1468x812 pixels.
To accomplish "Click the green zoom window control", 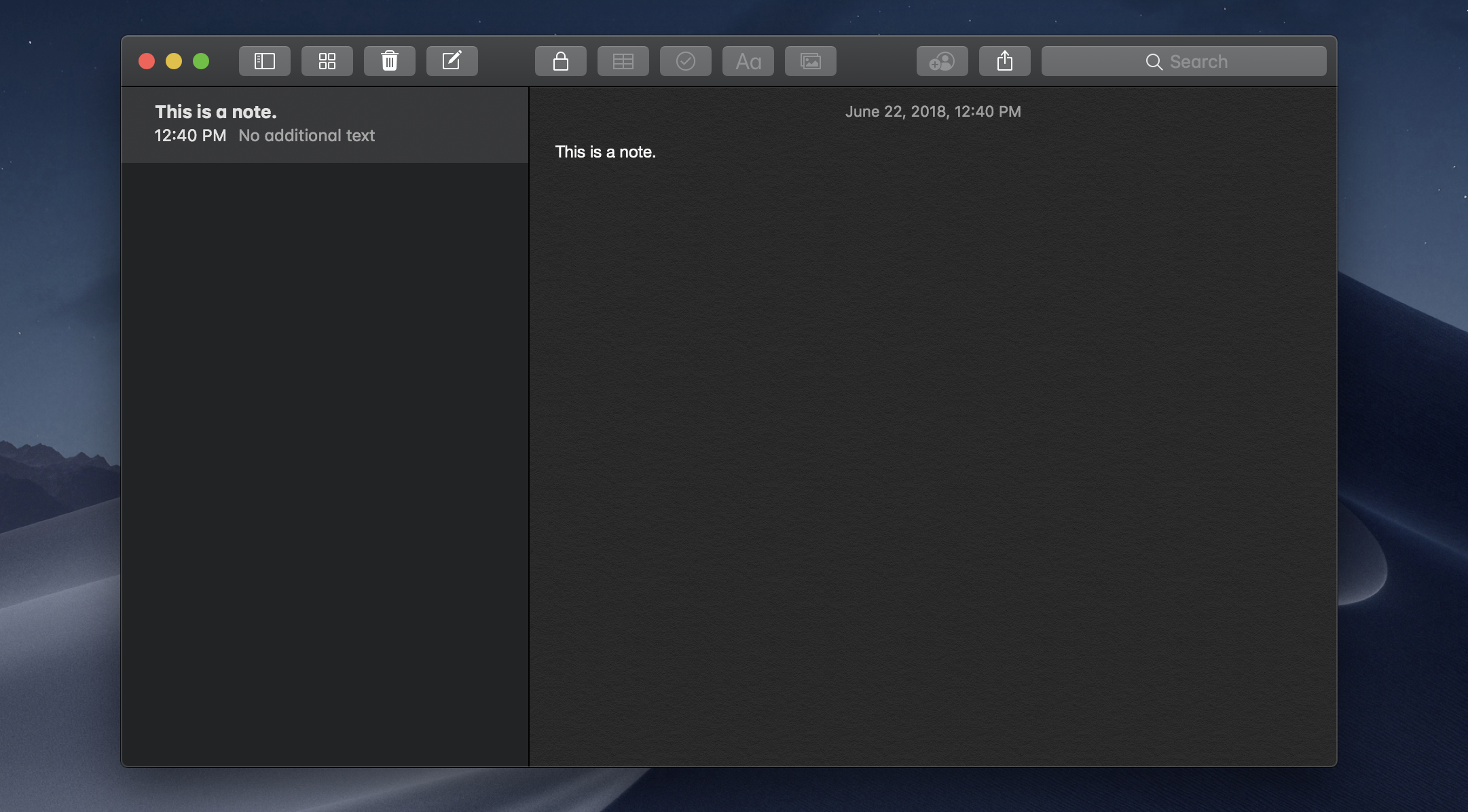I will 201,61.
